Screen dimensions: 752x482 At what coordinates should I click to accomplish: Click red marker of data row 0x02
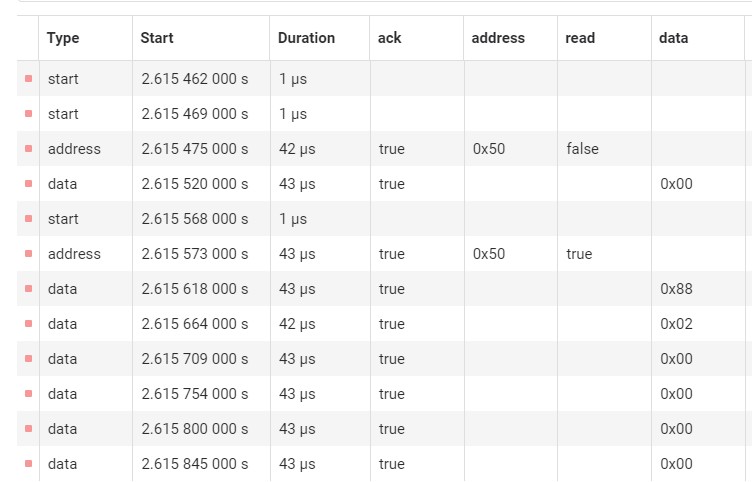click(x=28, y=323)
